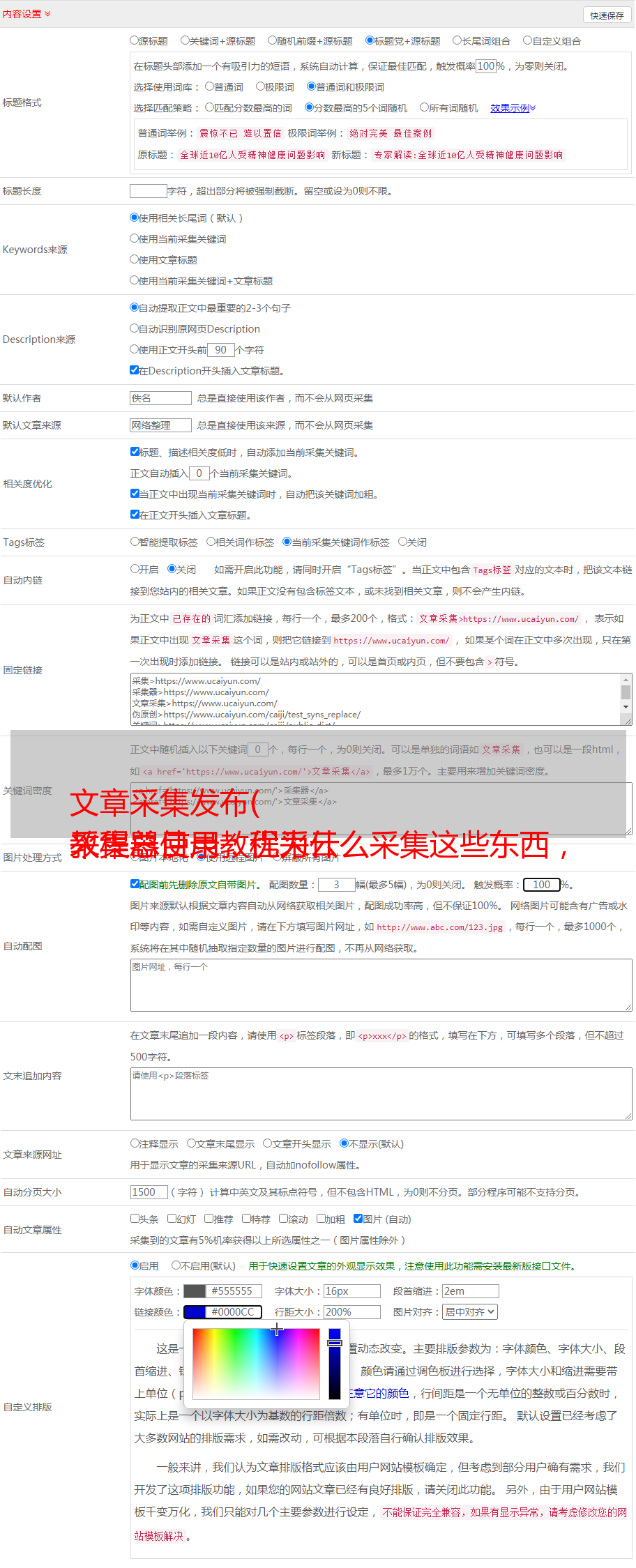Image resolution: width=636 pixels, height=1568 pixels.
Task: Check the 特荐 article attribute
Action: 247,1219
